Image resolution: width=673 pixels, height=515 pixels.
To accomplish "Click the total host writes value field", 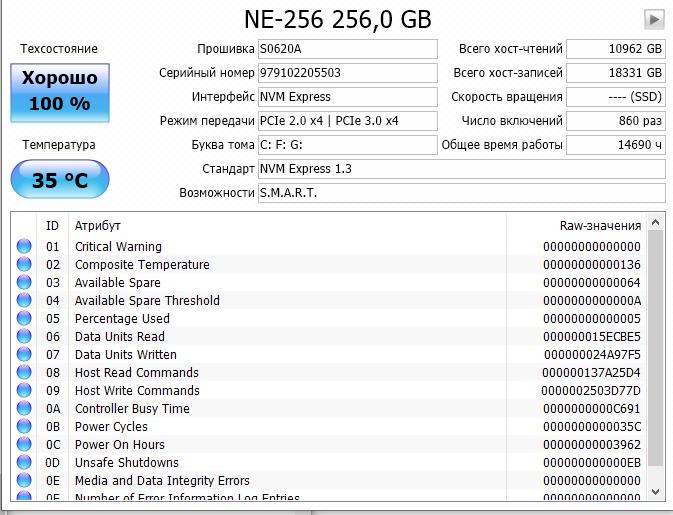I will (615, 73).
